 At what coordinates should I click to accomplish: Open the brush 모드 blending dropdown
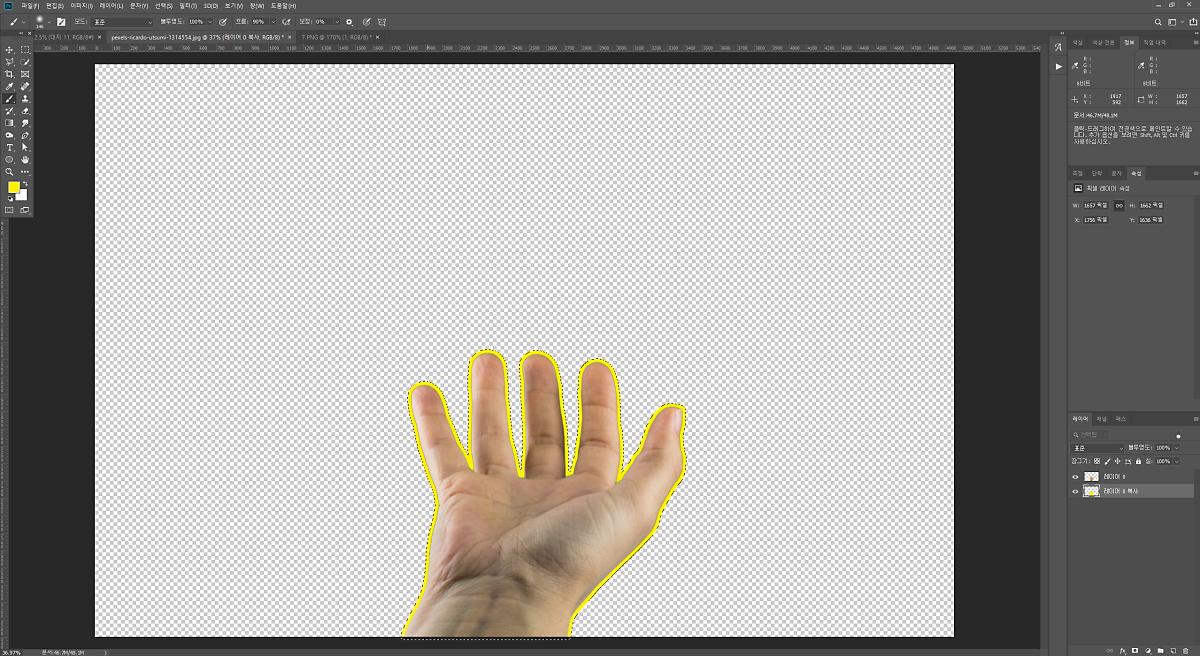pyautogui.click(x=122, y=21)
